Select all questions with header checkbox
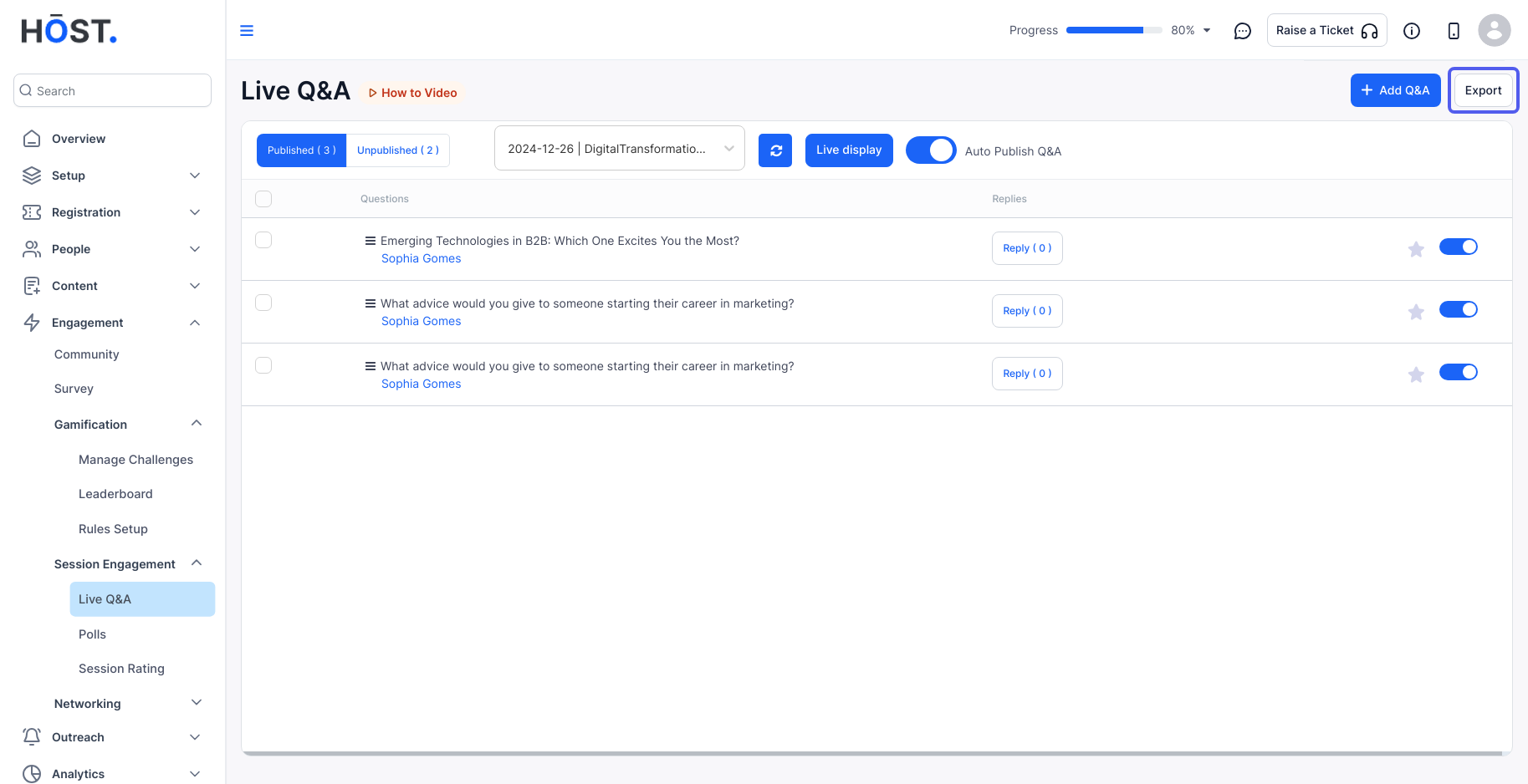This screenshot has height=784, width=1528. coord(263,199)
